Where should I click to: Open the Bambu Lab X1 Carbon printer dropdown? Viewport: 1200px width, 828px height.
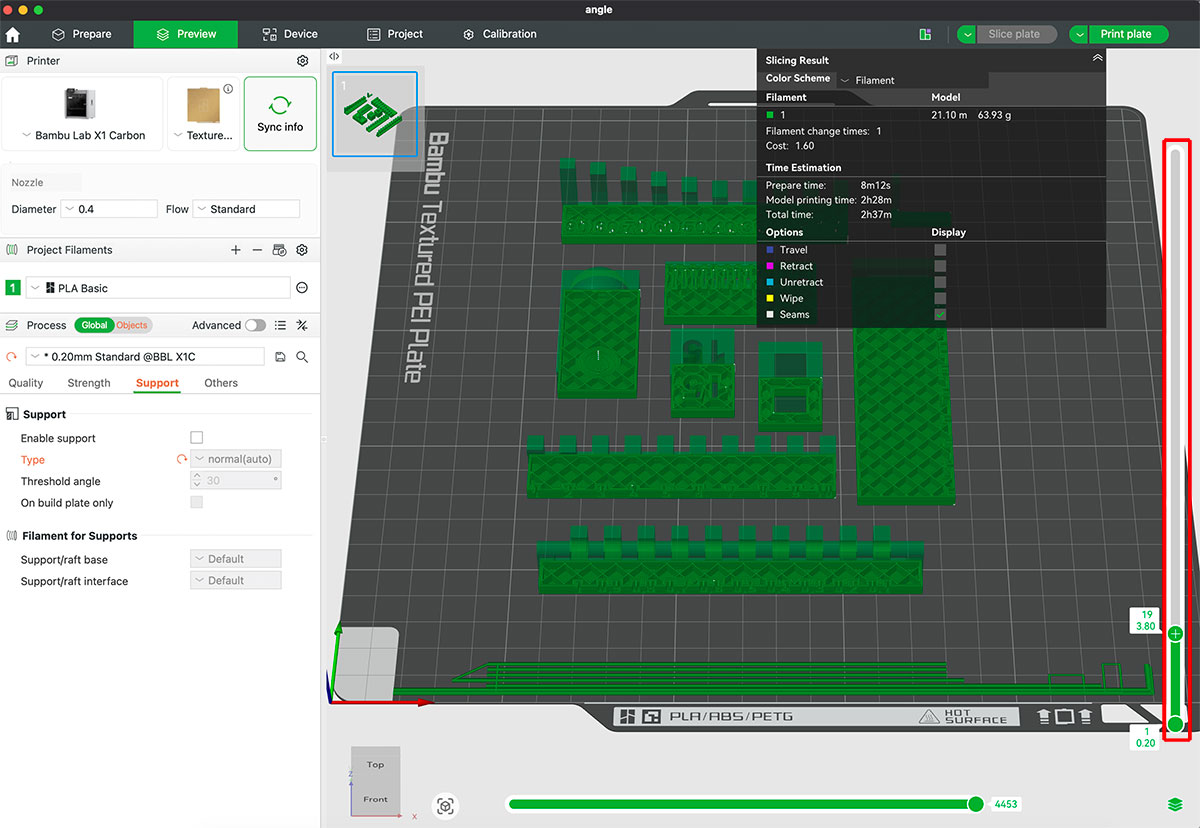[83, 114]
